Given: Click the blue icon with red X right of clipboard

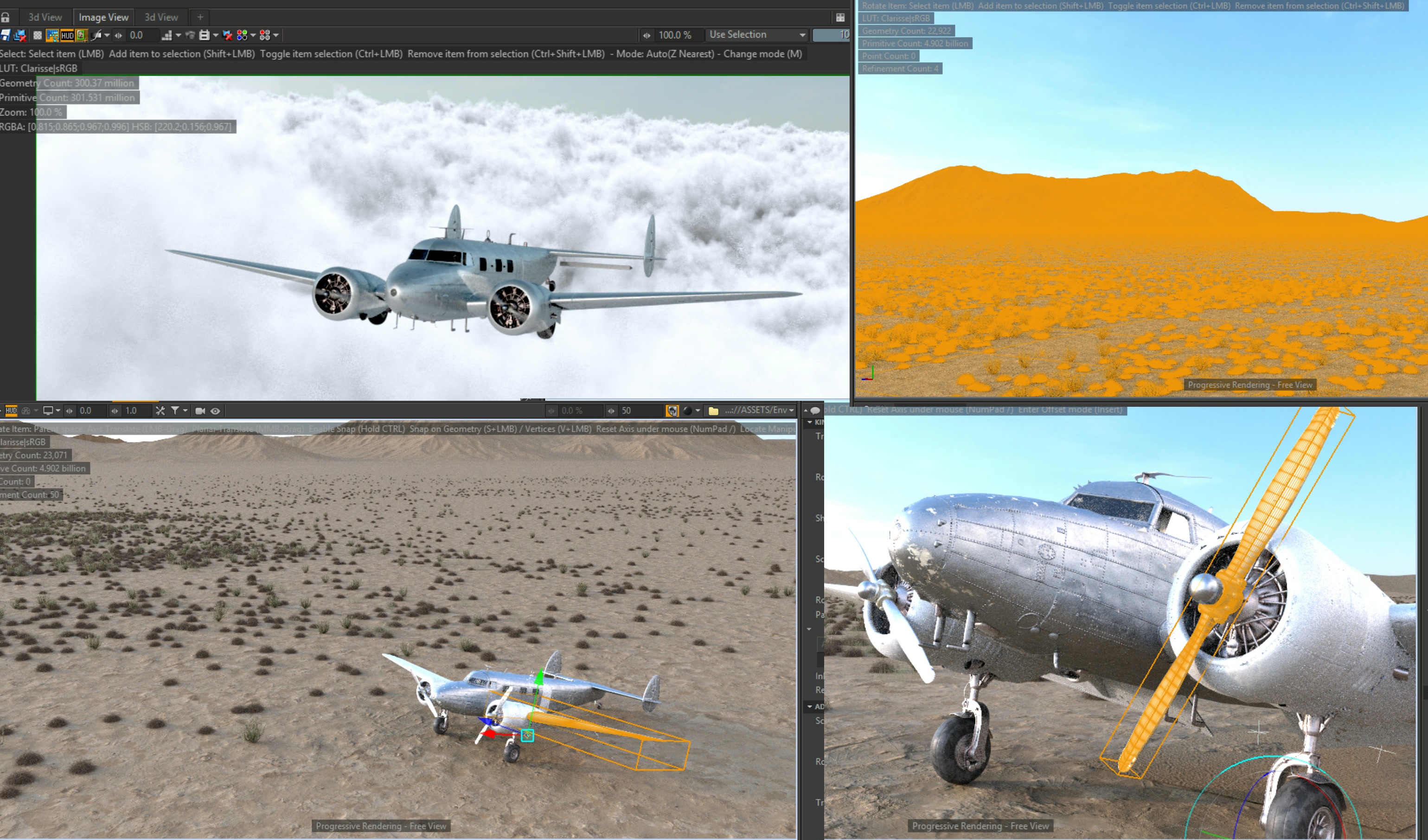Looking at the screenshot, I should click(x=228, y=35).
